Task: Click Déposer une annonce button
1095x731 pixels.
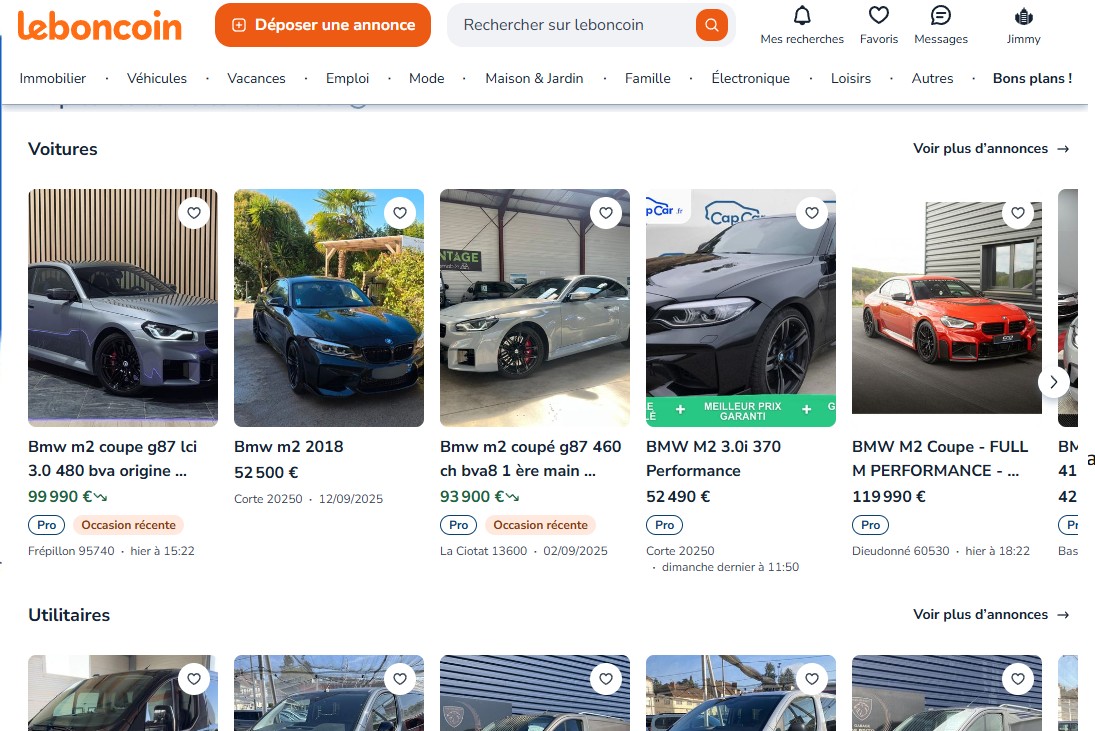Action: [x=322, y=25]
